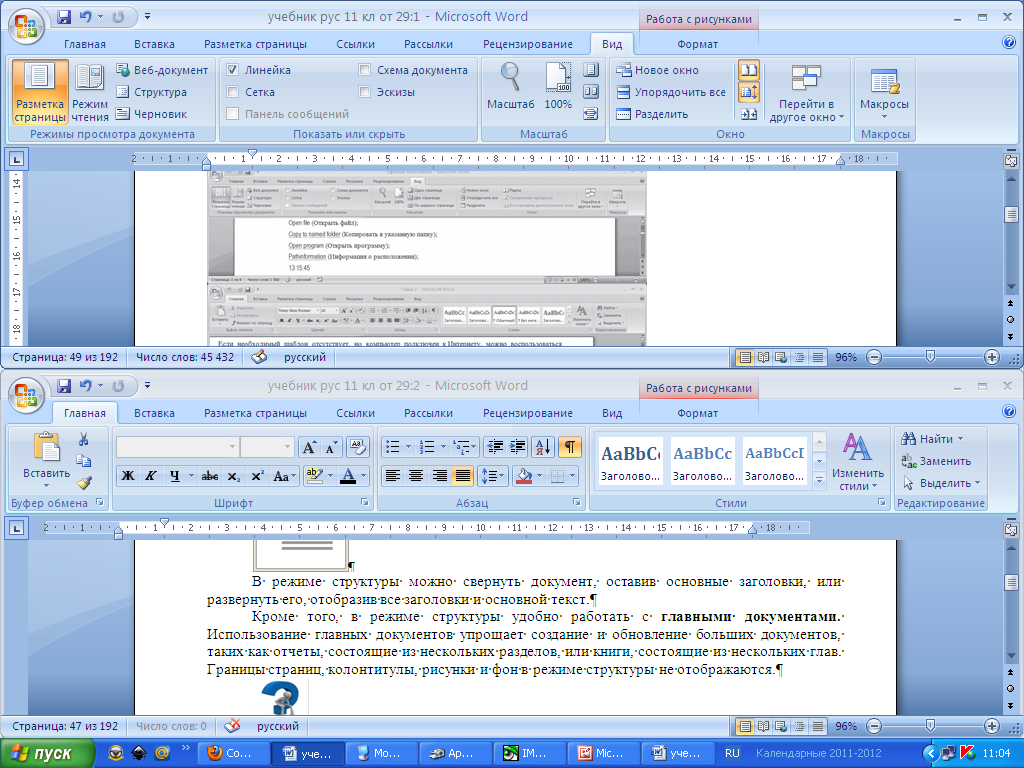Click the Новое окно button
Viewport: 1024px width, 768px height.
pyautogui.click(x=658, y=70)
